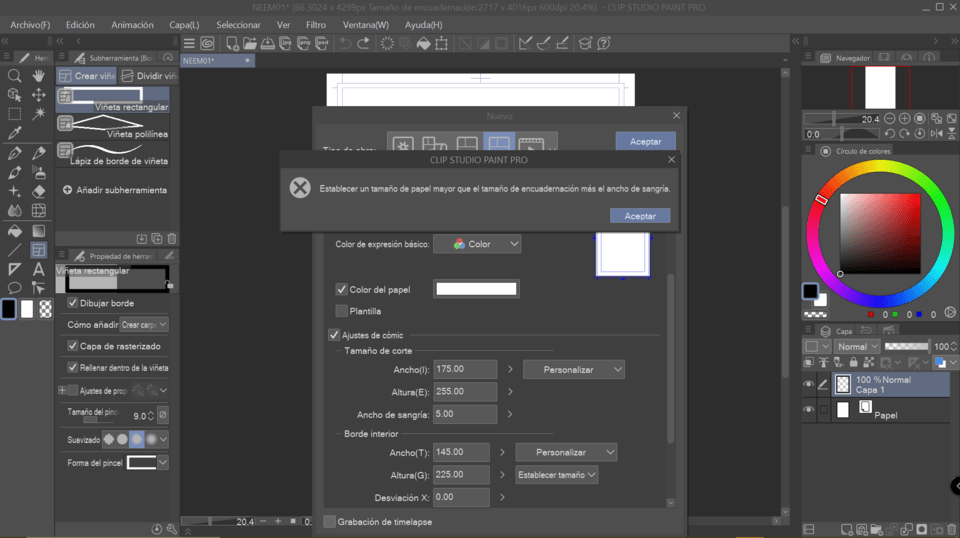Select the Frame border tool

39,250
